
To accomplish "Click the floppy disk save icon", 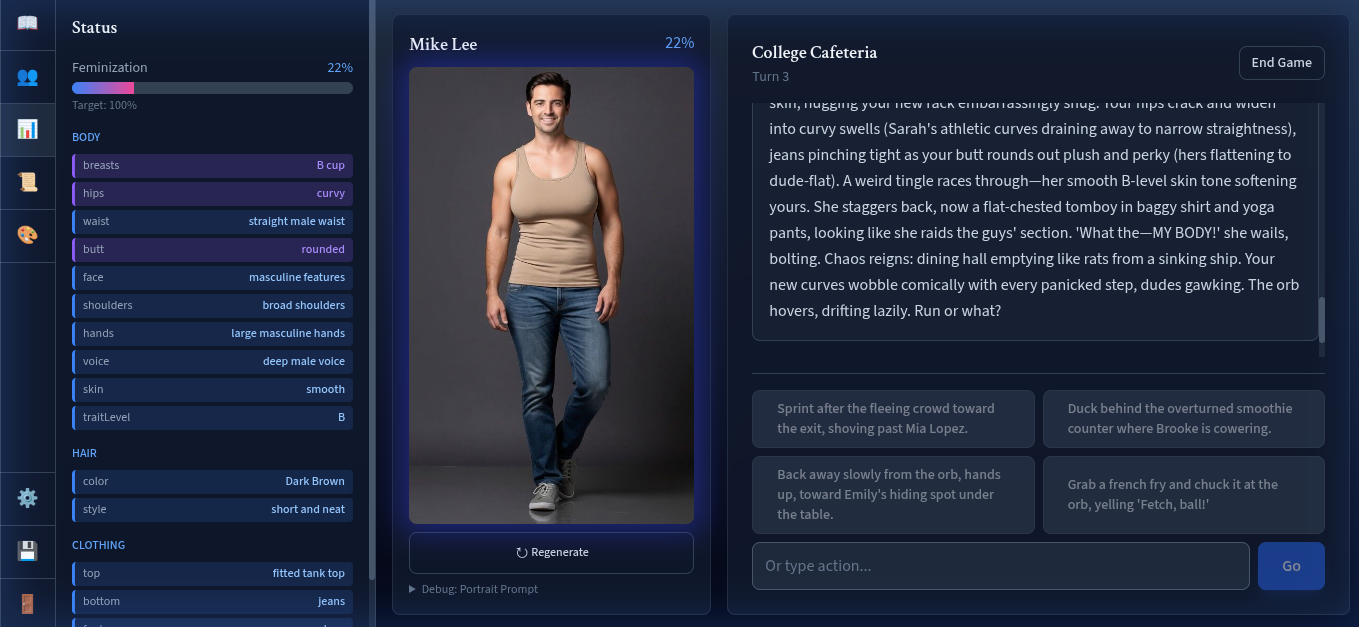I will coord(27,551).
